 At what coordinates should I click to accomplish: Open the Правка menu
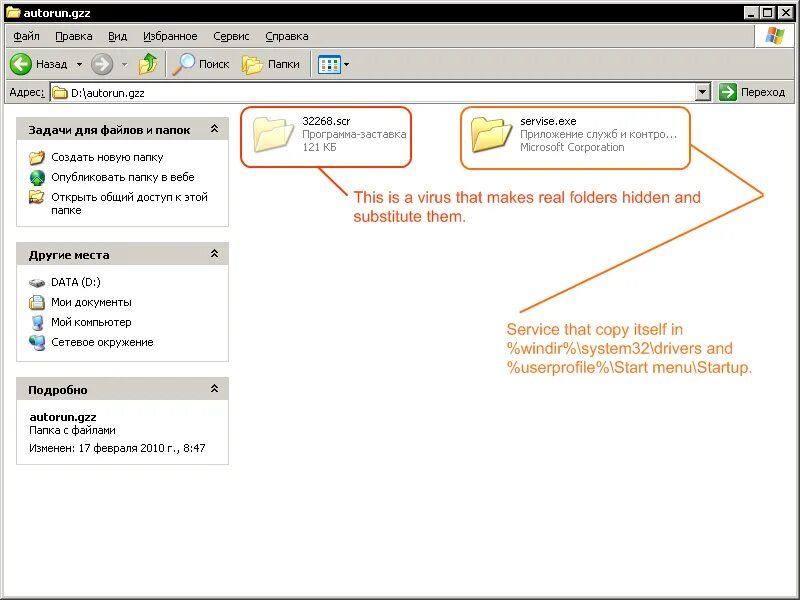point(73,36)
